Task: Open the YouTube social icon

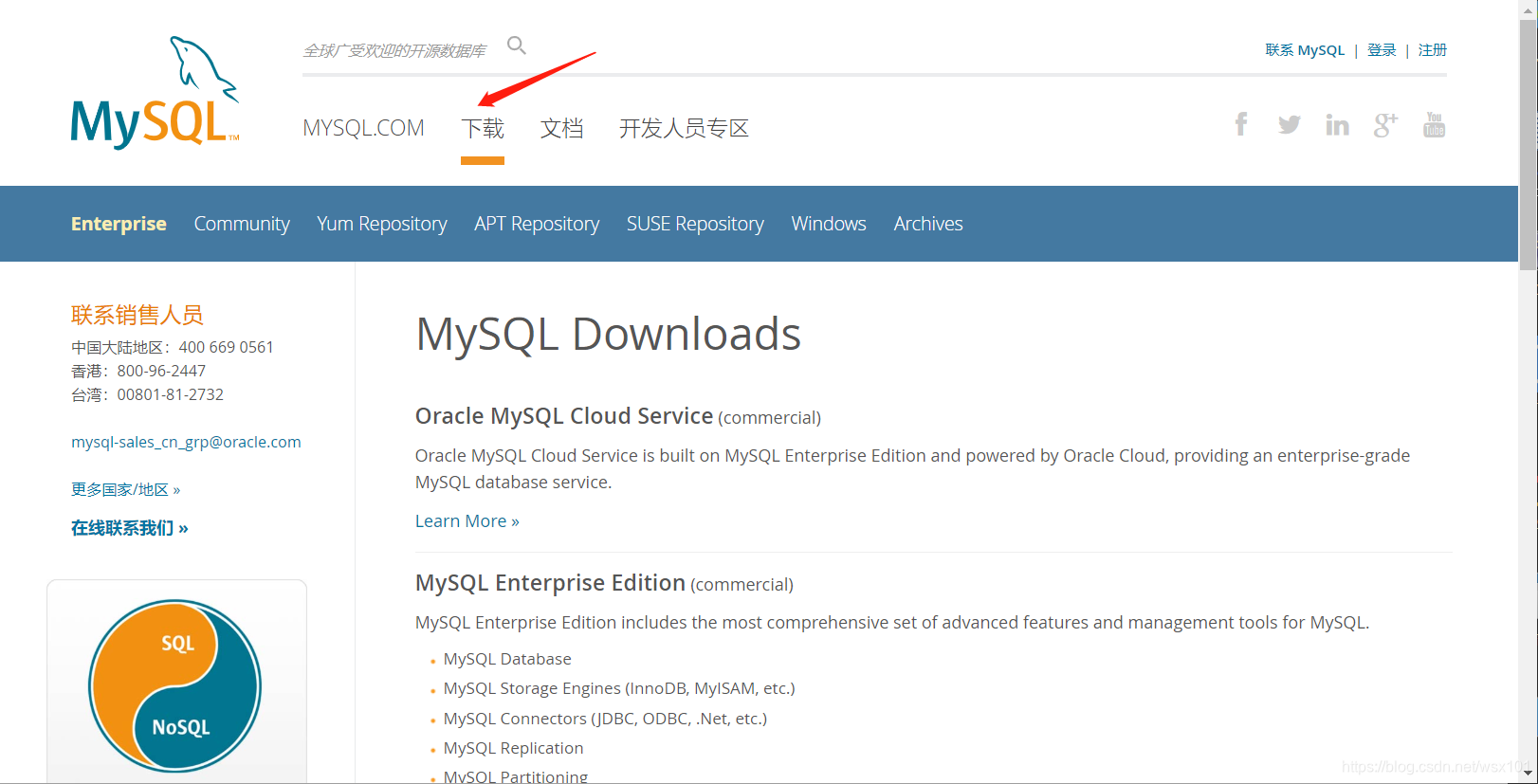Action: click(x=1434, y=124)
